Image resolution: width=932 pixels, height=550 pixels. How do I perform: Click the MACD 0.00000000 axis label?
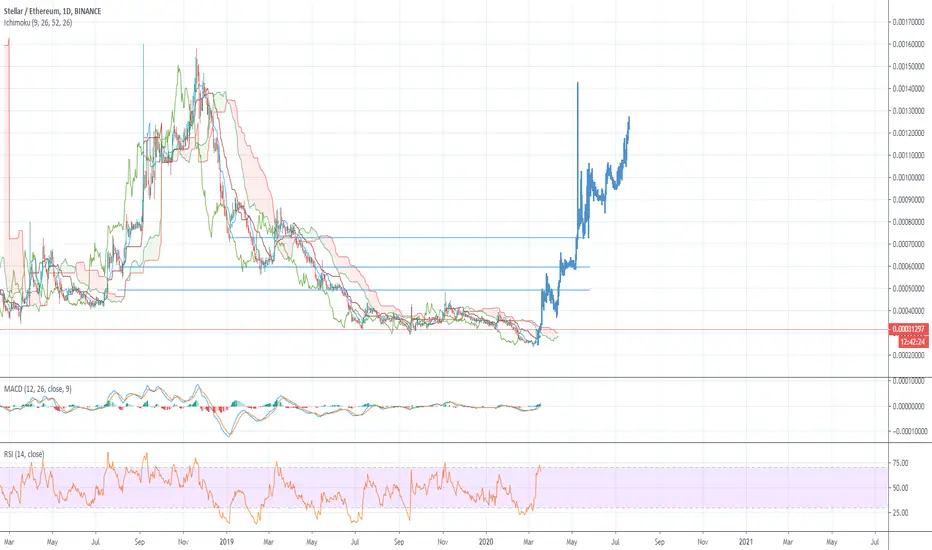tap(908, 407)
